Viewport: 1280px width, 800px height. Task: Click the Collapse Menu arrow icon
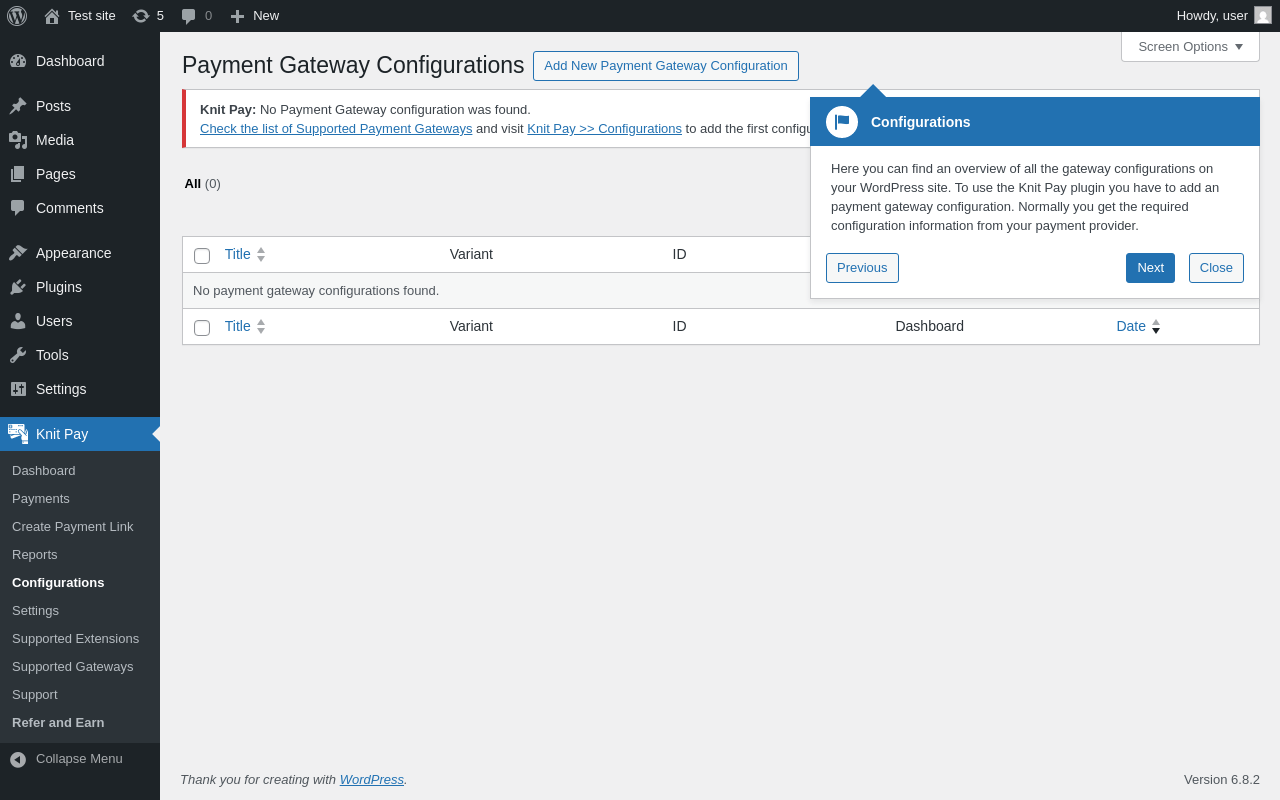[18, 760]
